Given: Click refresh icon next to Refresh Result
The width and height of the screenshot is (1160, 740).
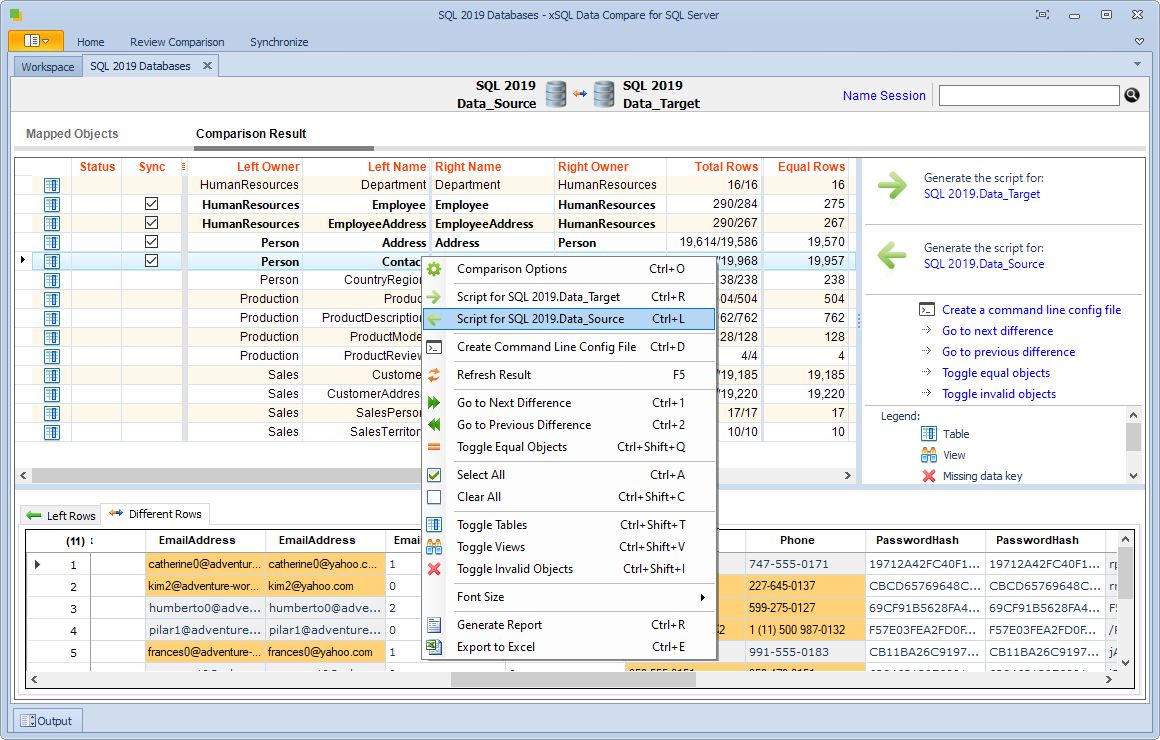Looking at the screenshot, I should point(434,375).
